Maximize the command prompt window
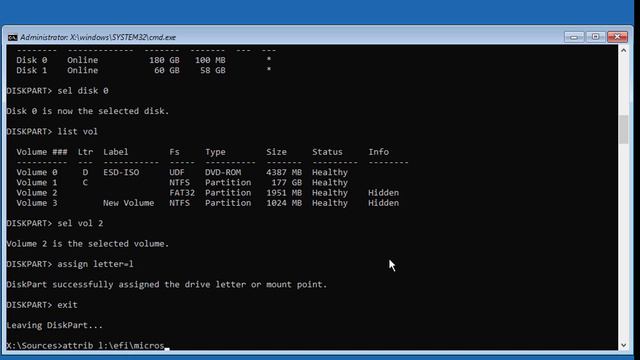Image resolution: width=640 pixels, height=360 pixels. (x=596, y=37)
